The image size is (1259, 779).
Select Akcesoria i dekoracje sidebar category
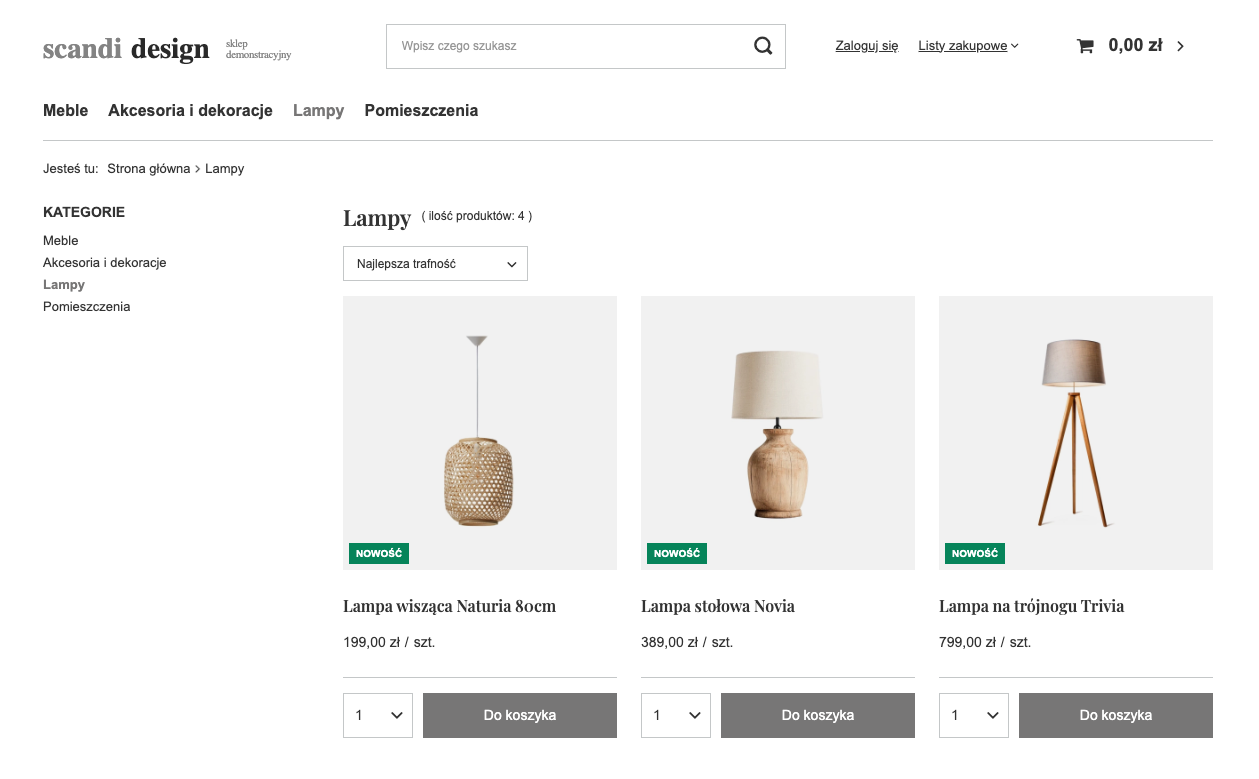[x=105, y=263]
